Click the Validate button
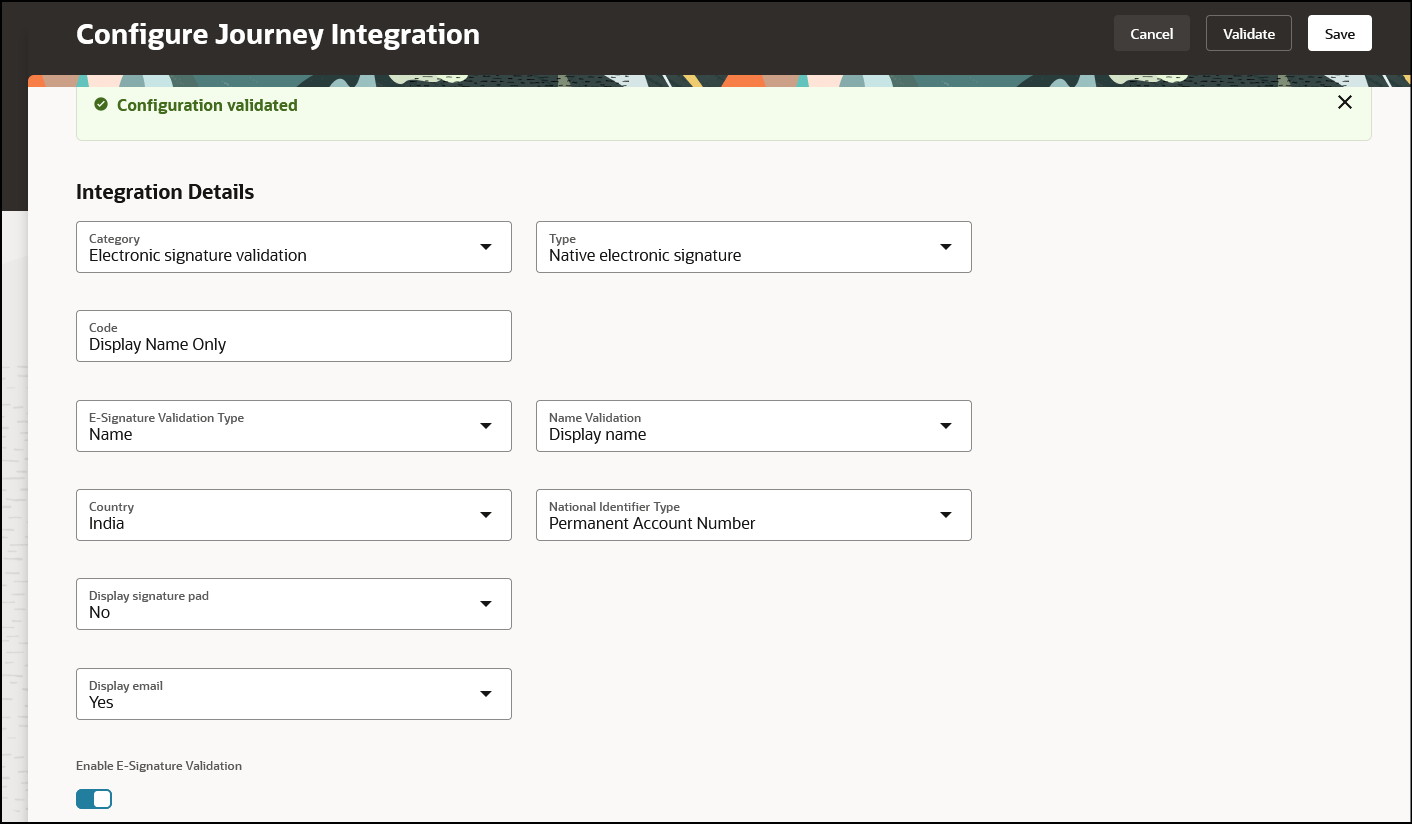The image size is (1412, 824). [x=1248, y=34]
